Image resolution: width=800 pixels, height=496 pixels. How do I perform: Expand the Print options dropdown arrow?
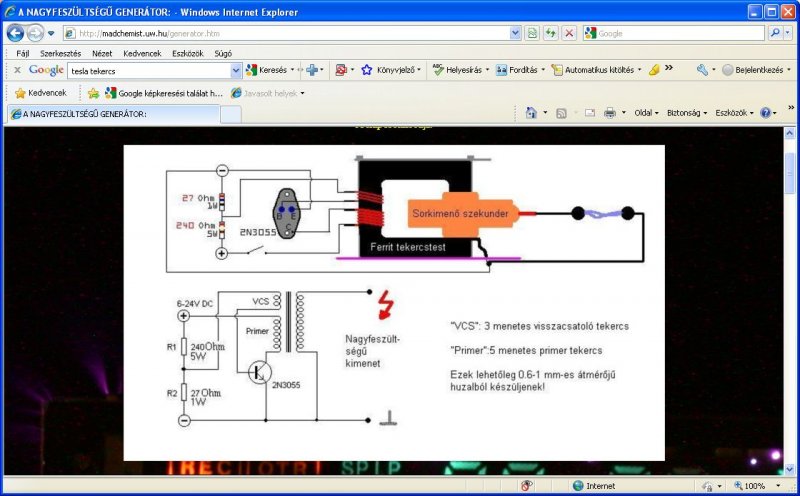tap(623, 113)
